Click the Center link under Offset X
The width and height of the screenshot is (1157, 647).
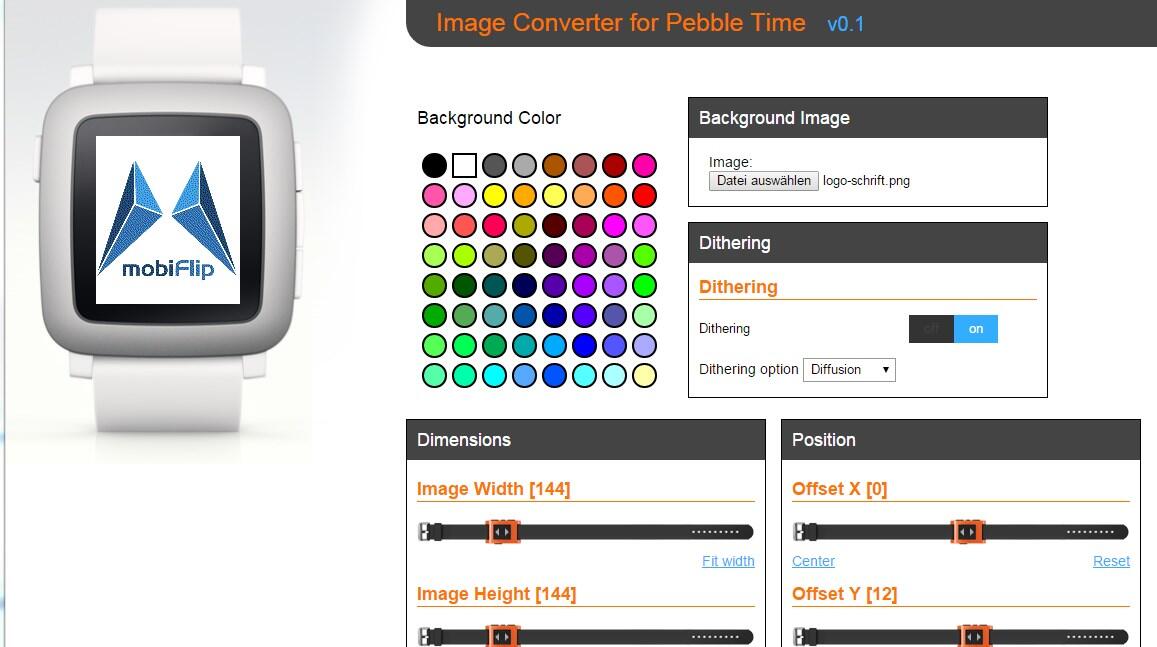(813, 561)
